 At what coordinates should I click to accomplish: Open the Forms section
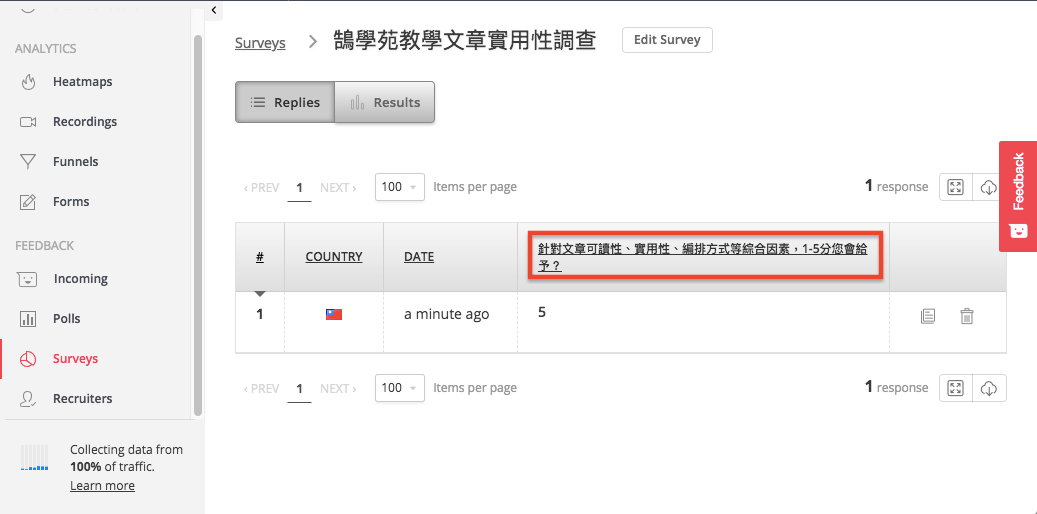pos(70,202)
